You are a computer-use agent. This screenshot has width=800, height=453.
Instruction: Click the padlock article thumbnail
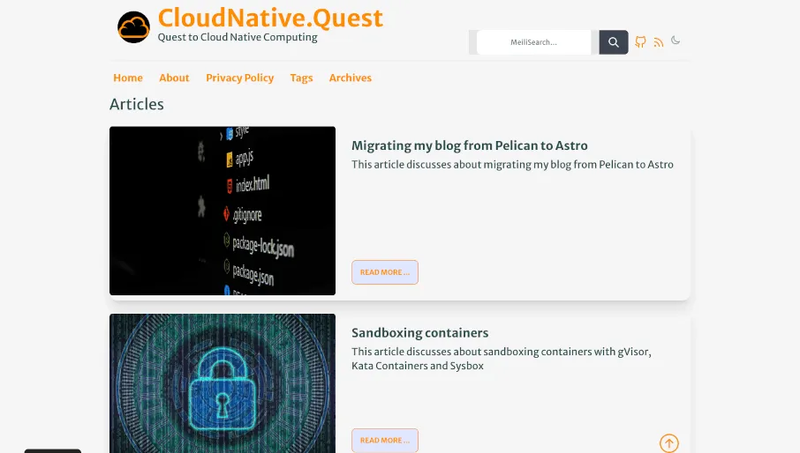(222, 383)
